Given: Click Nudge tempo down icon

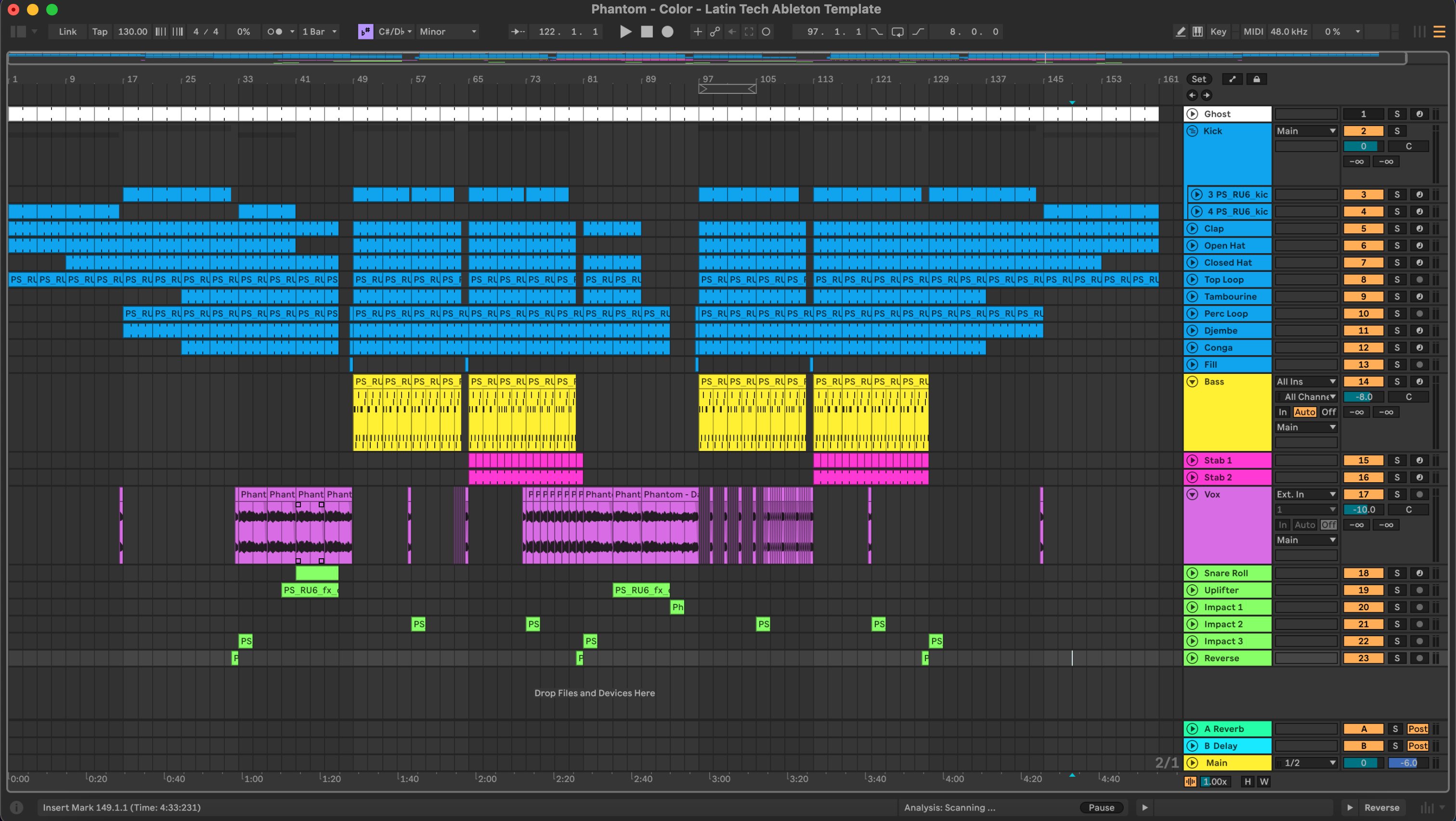Looking at the screenshot, I should tap(160, 32).
